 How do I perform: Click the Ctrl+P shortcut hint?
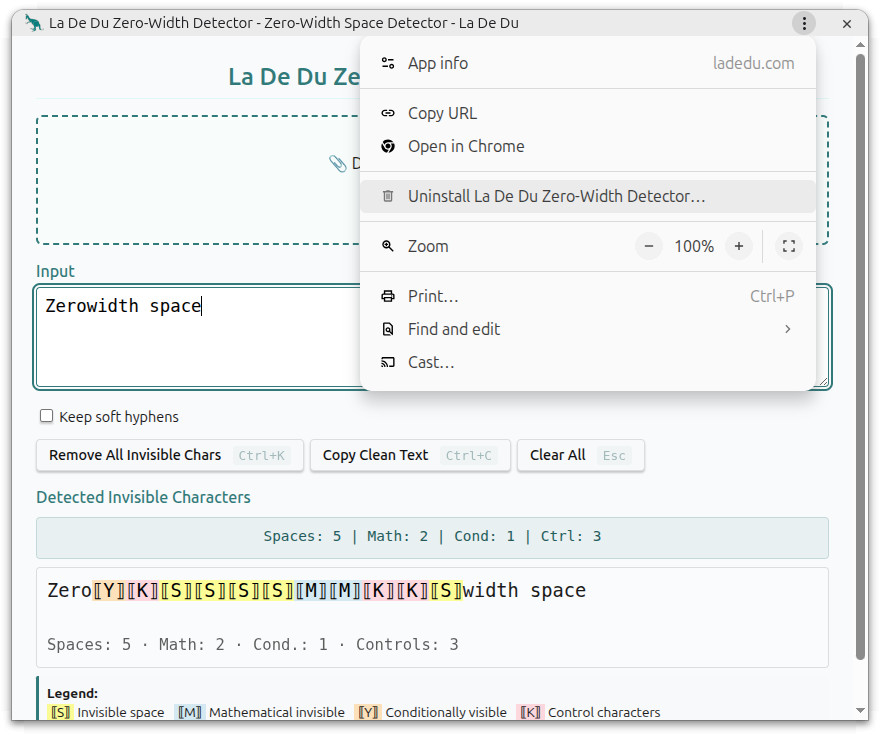click(772, 296)
